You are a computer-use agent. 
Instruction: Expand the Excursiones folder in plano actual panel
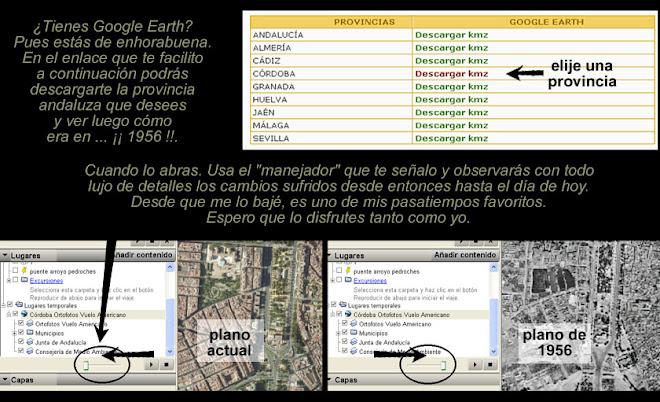9,281
